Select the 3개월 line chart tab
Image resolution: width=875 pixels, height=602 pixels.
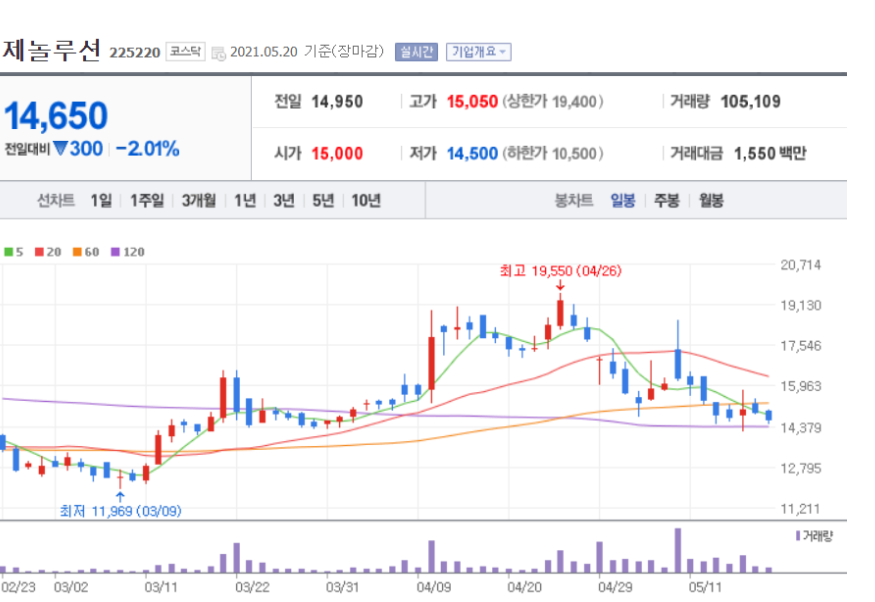click(199, 200)
